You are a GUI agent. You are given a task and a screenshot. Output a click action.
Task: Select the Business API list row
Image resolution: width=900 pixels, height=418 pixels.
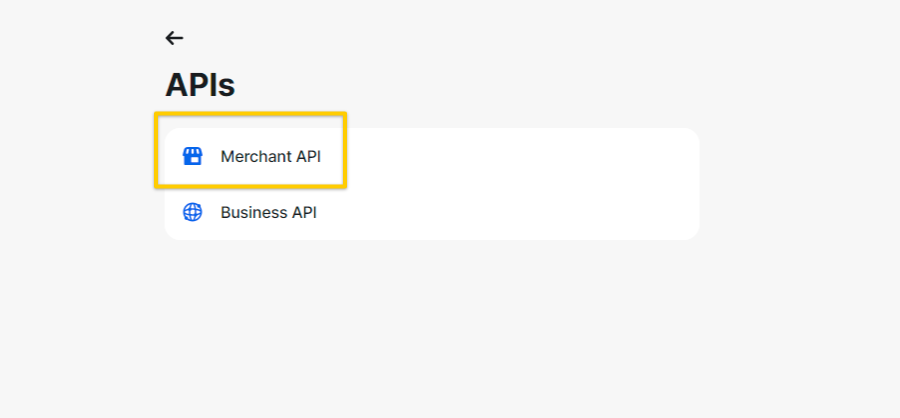(432, 212)
